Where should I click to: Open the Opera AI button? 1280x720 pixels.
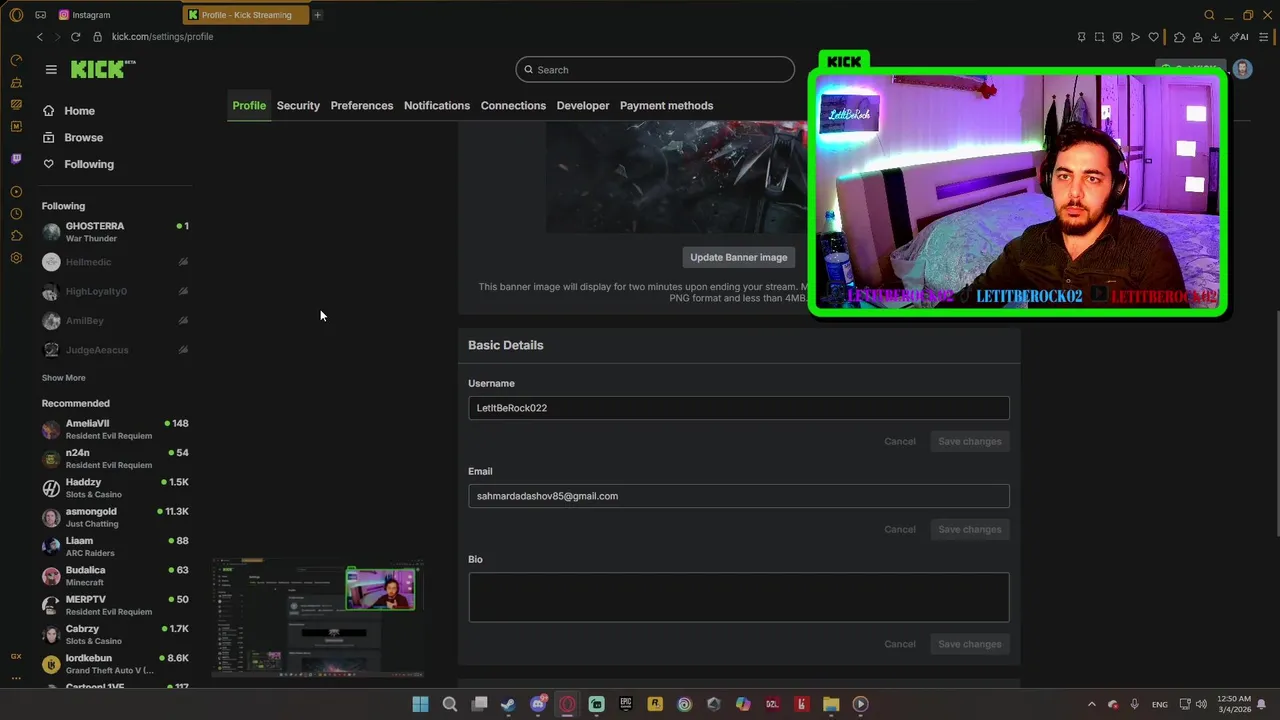click(1239, 37)
